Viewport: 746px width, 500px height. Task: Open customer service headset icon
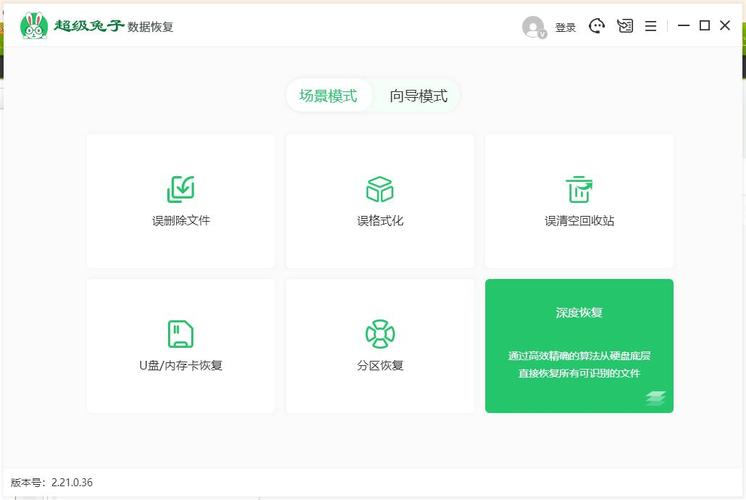tap(597, 26)
